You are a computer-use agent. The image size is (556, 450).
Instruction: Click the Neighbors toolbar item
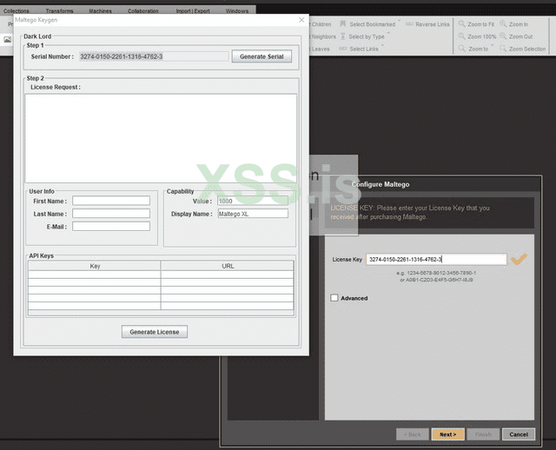point(323,37)
